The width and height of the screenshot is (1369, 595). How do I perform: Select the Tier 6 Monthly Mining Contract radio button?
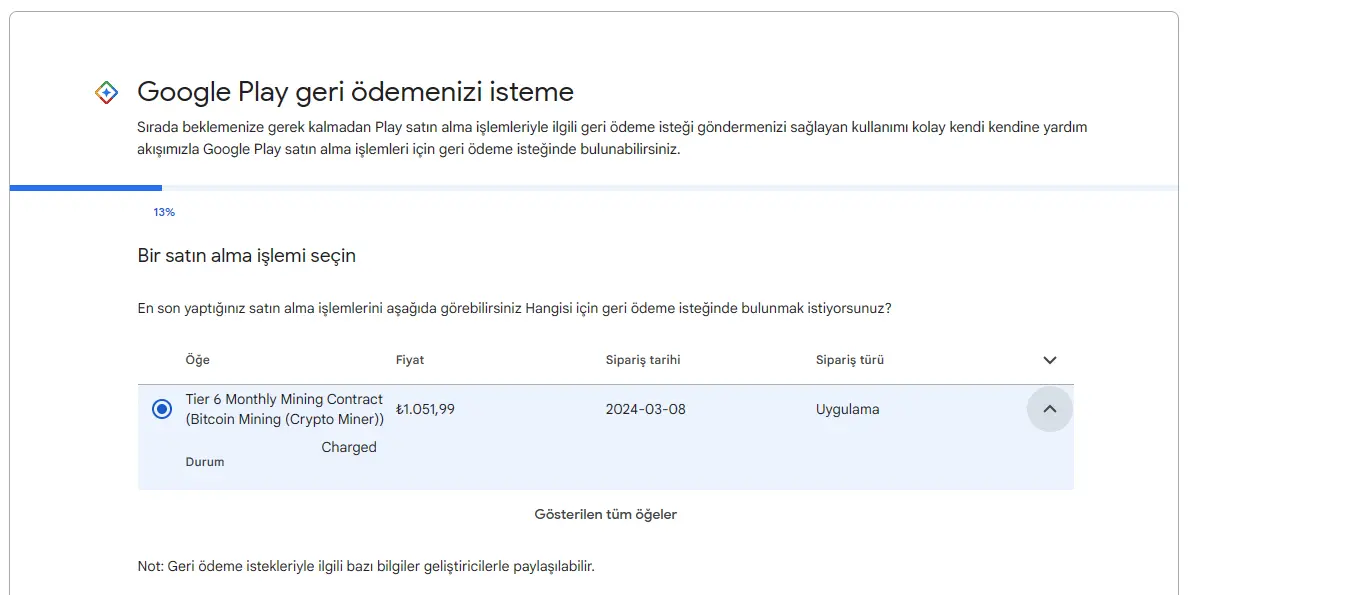(x=162, y=409)
